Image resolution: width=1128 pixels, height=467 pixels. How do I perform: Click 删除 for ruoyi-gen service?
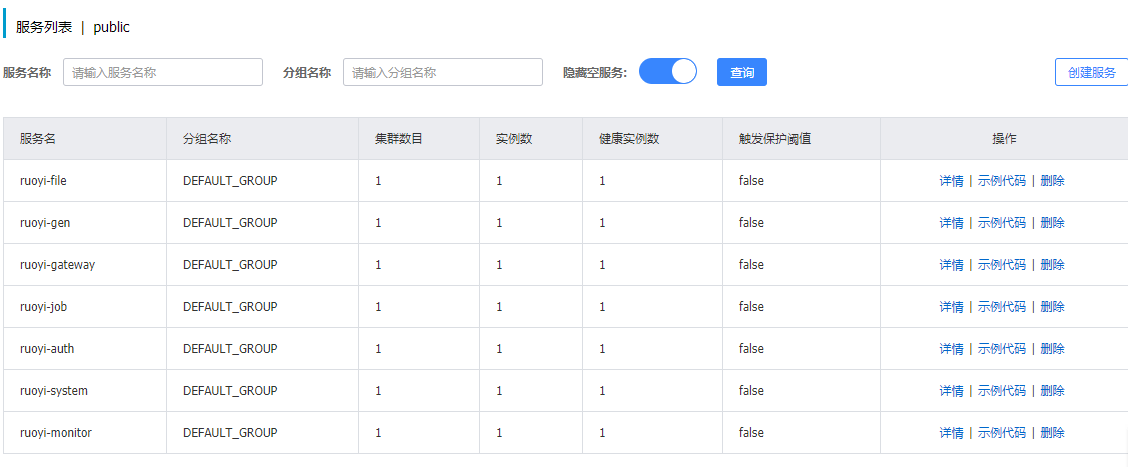point(1052,223)
